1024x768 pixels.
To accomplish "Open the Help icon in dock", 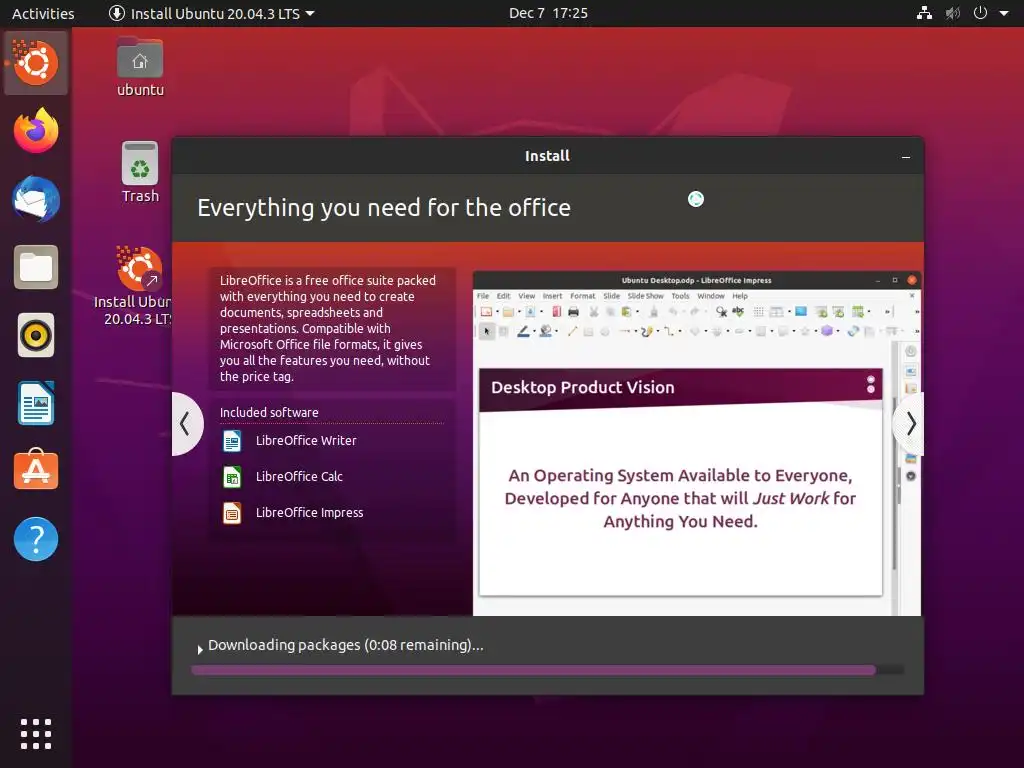I will pyautogui.click(x=36, y=539).
